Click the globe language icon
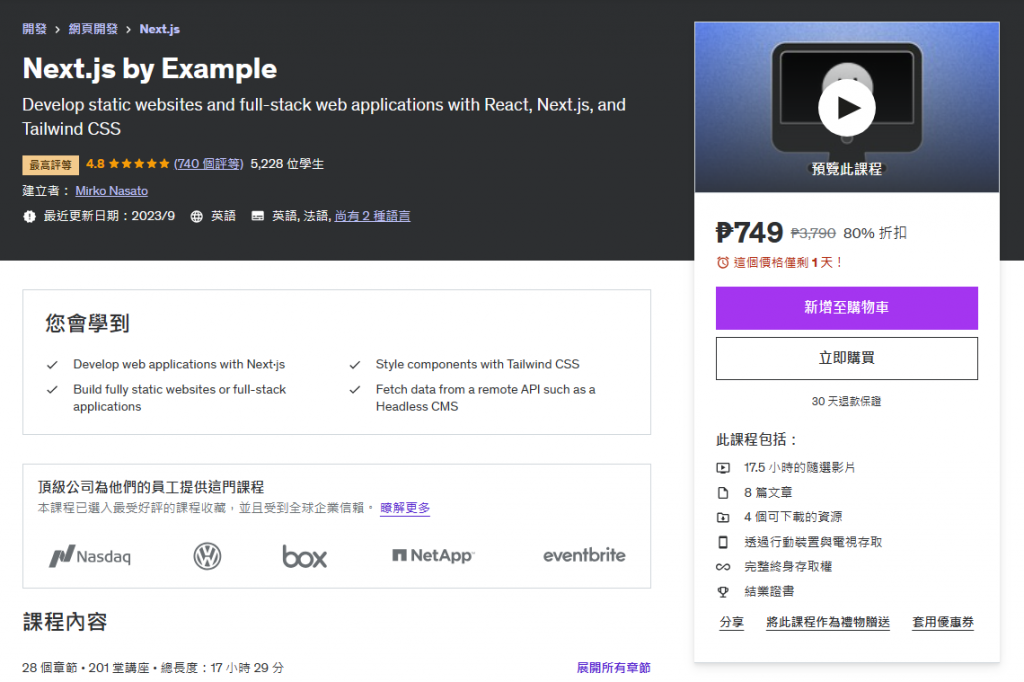 pos(197,216)
